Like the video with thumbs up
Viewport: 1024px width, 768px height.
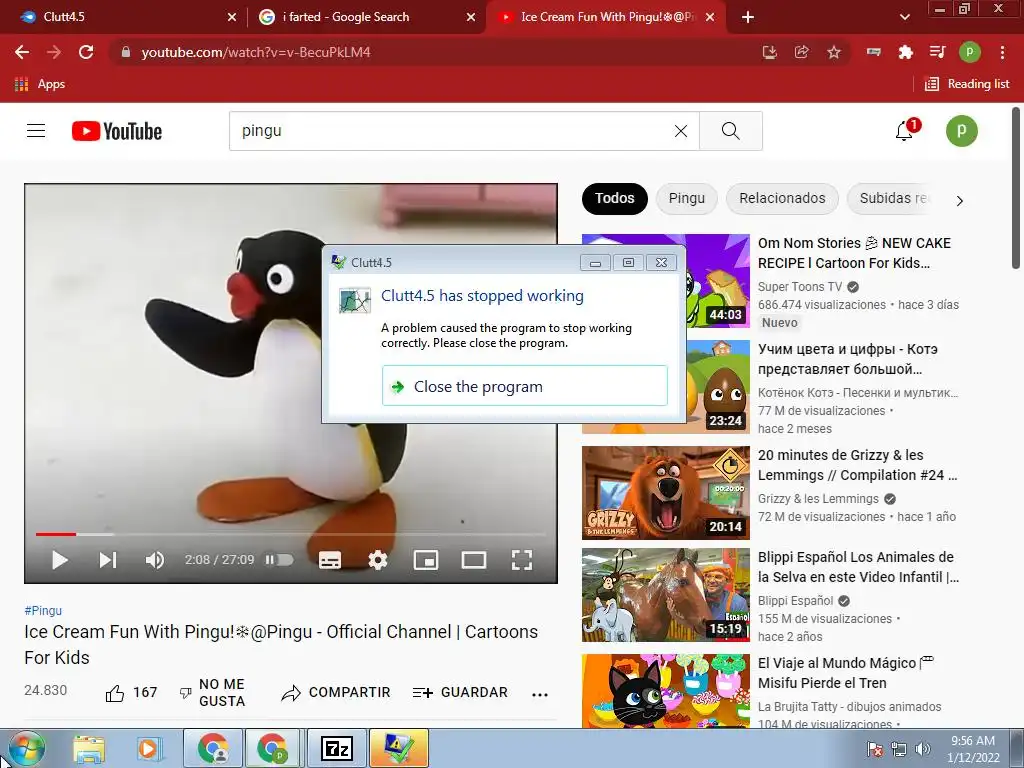click(131, 693)
